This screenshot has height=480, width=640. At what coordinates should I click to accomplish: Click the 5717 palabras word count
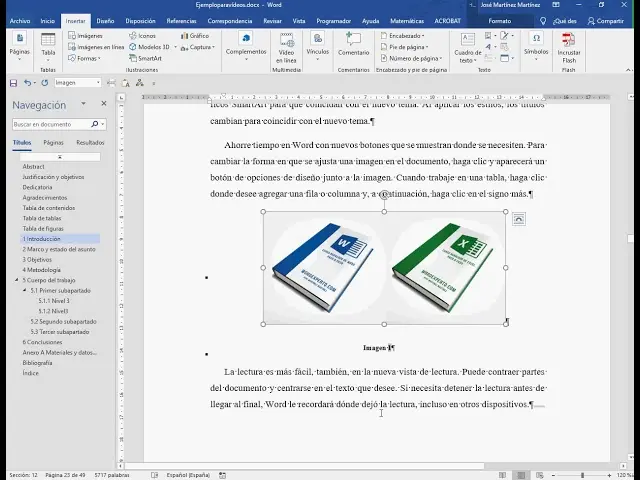pos(111,475)
